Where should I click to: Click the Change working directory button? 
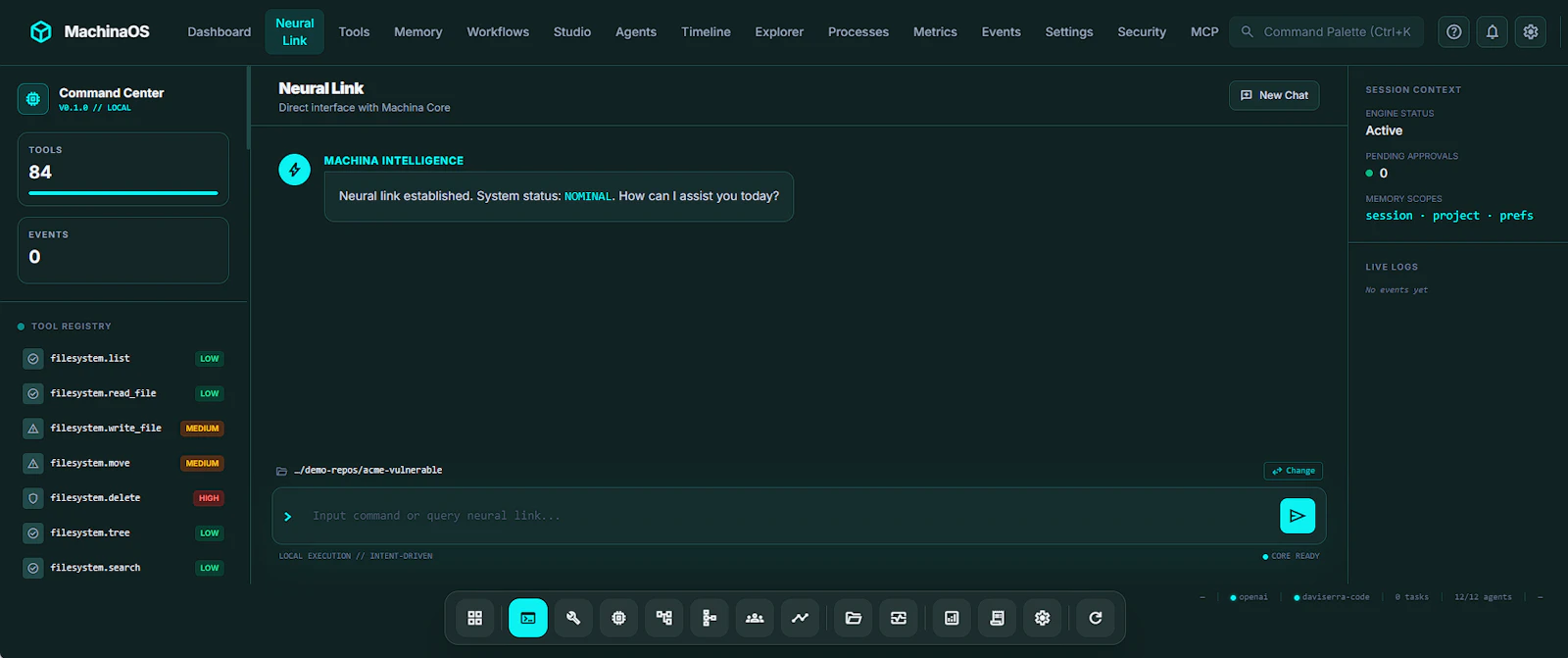tap(1294, 471)
